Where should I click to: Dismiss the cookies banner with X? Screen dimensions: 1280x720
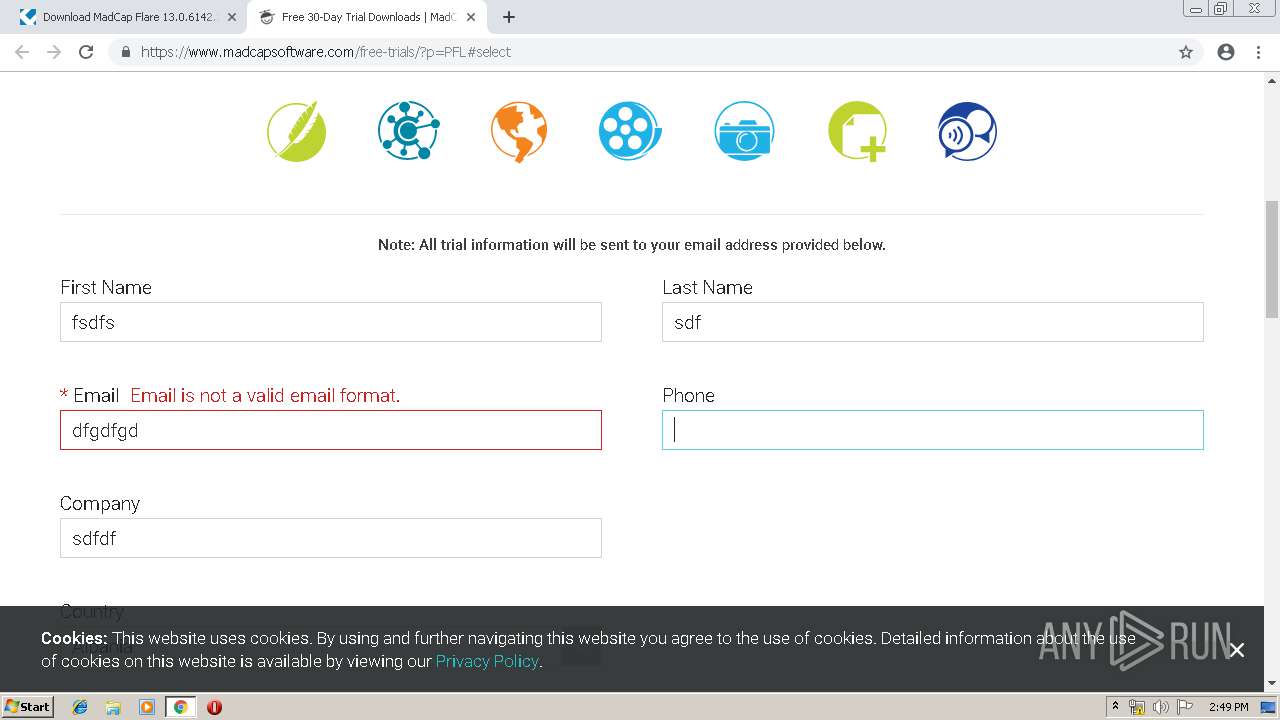tap(1237, 650)
